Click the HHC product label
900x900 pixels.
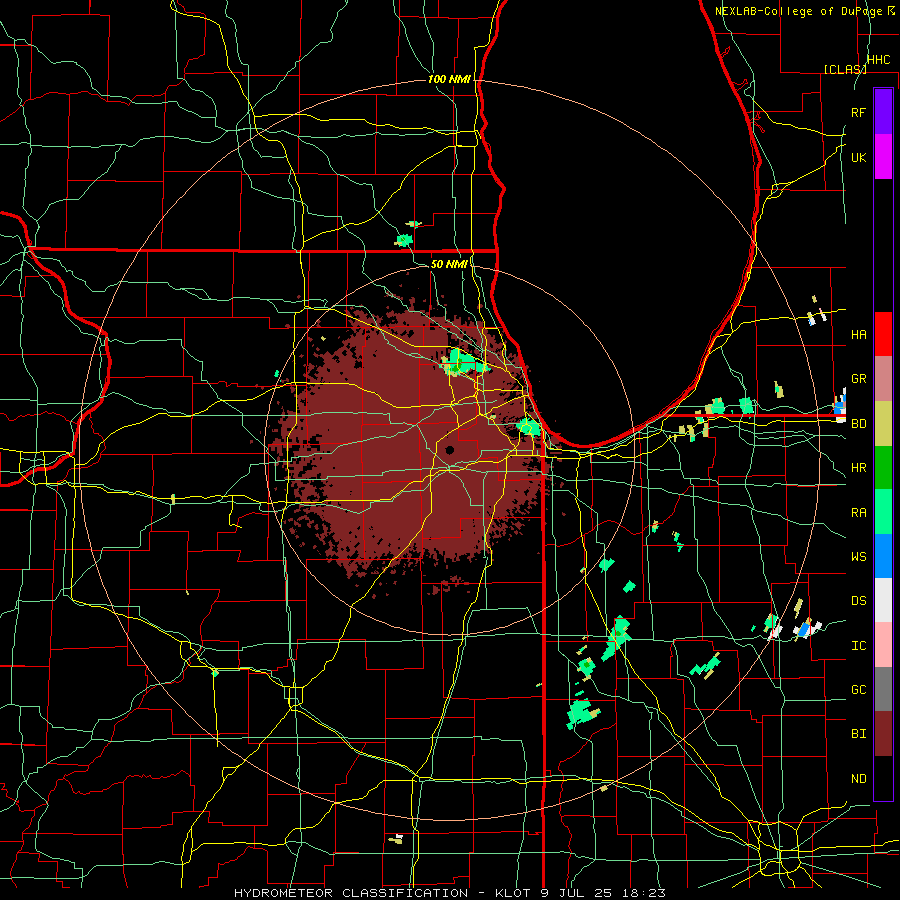click(878, 60)
